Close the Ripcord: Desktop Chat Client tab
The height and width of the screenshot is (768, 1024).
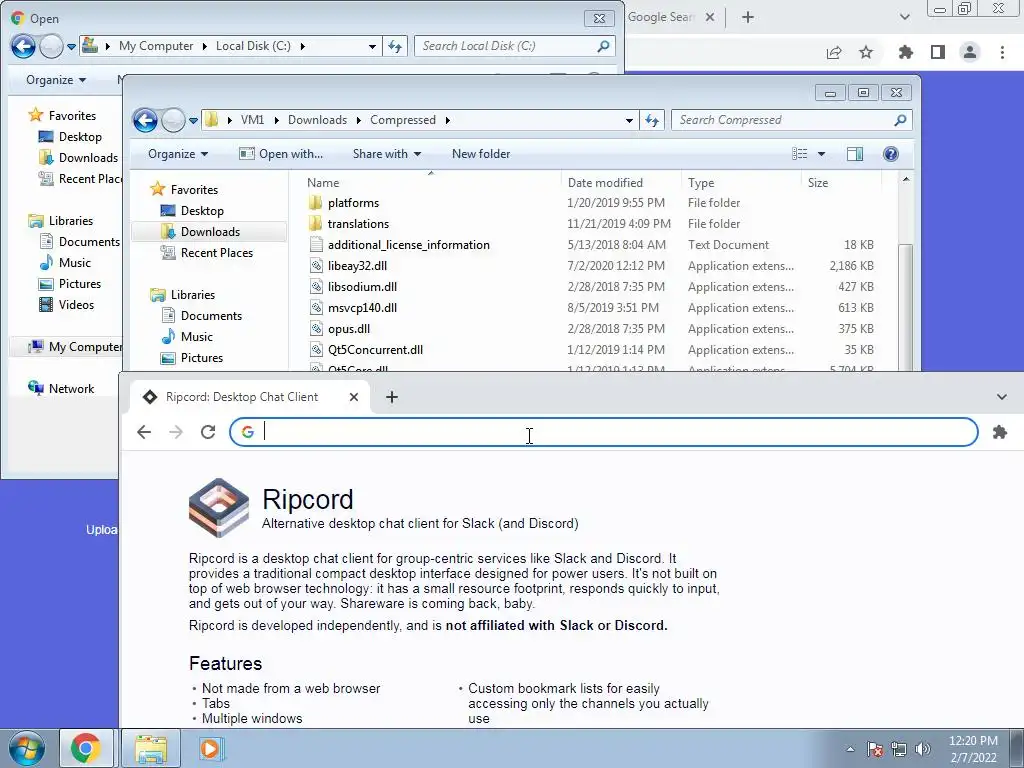353,396
